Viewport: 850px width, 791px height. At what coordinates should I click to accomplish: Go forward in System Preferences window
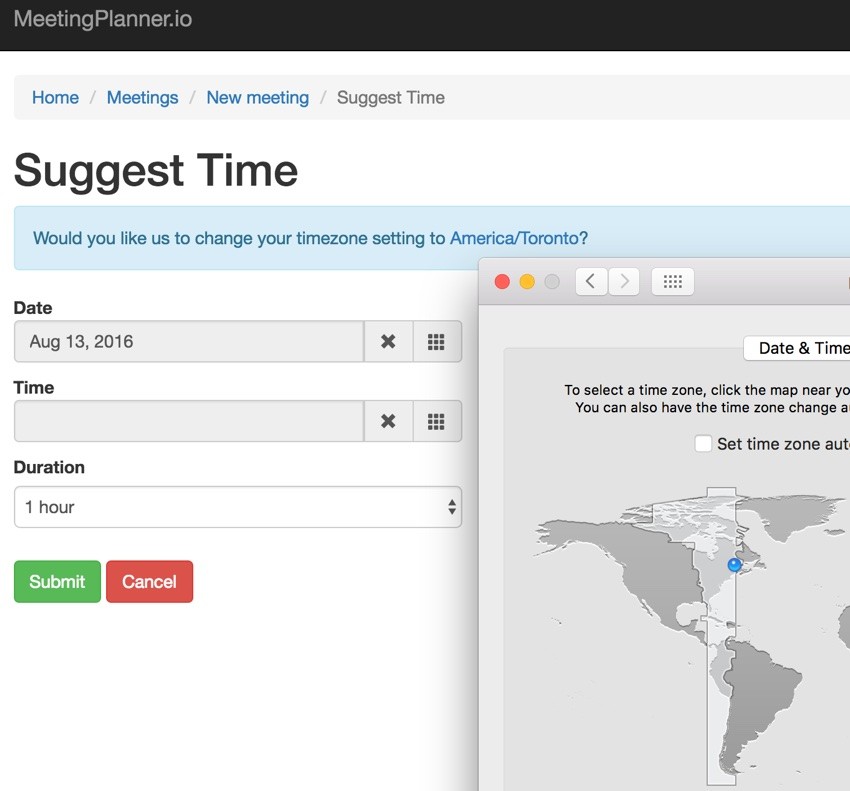(624, 281)
